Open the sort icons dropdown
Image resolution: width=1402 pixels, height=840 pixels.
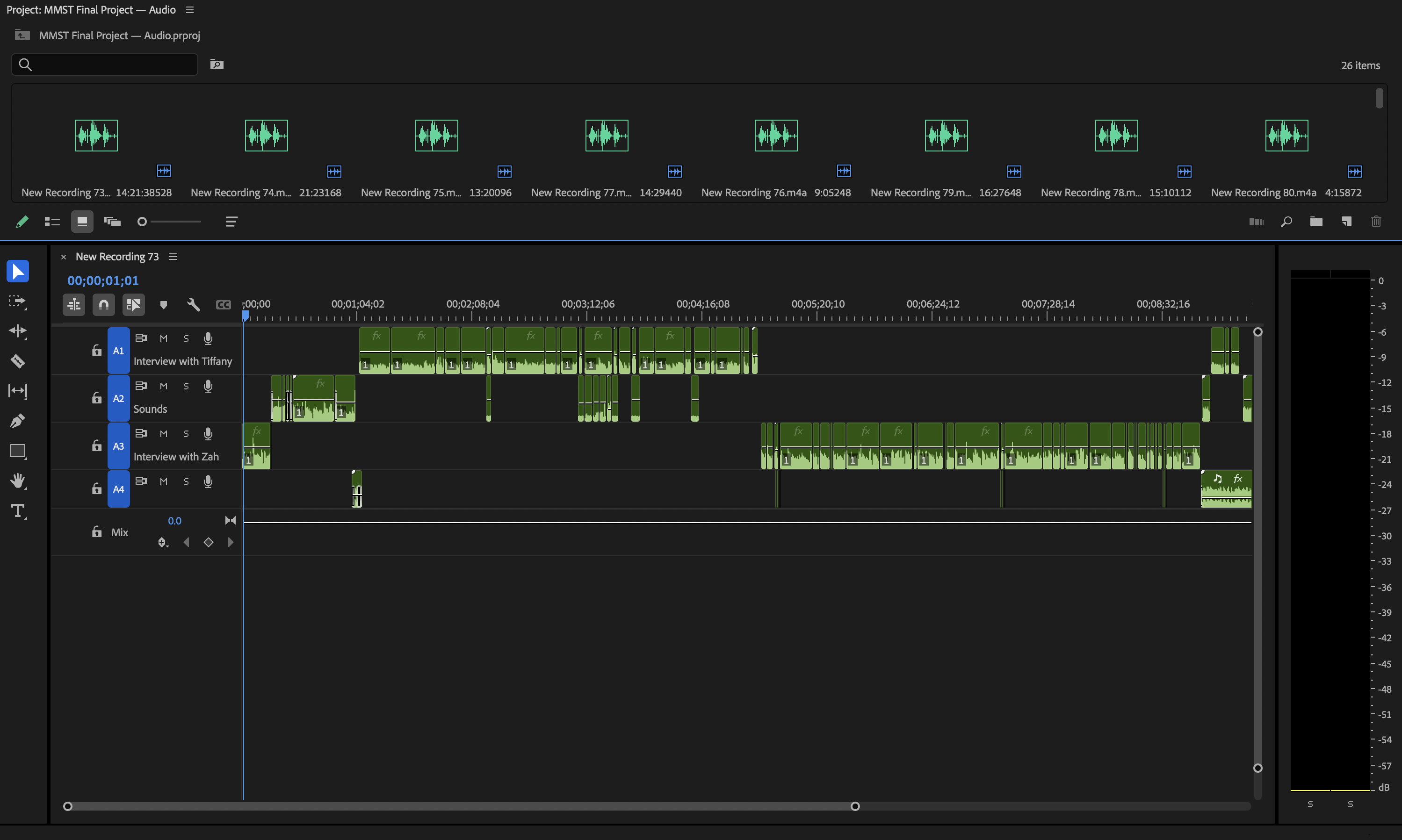(231, 221)
